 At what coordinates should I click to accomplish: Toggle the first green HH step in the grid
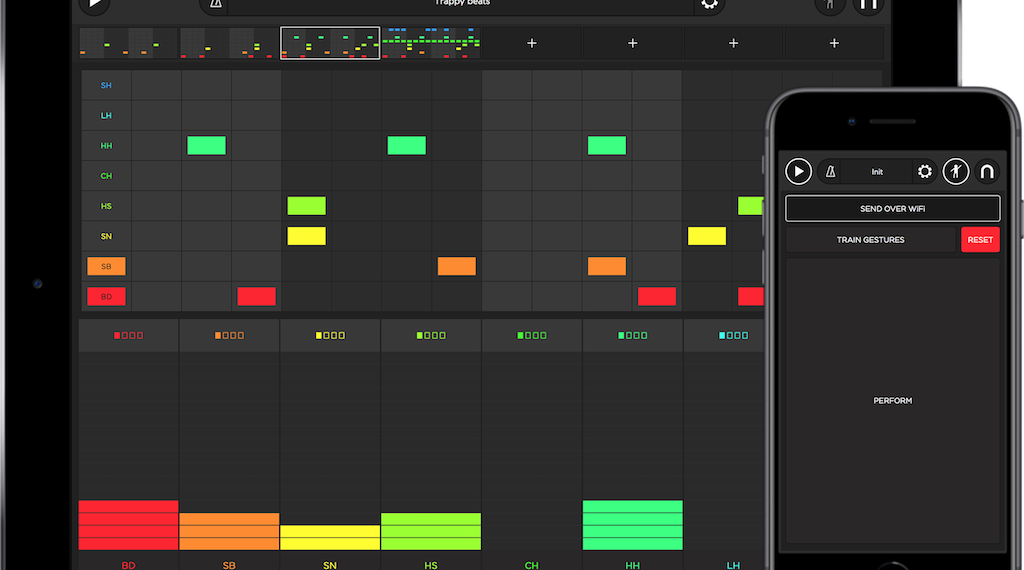point(206,146)
